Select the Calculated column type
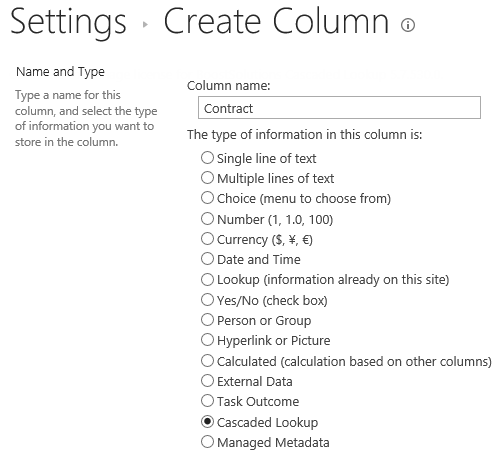Image resolution: width=503 pixels, height=455 pixels. click(x=207, y=361)
